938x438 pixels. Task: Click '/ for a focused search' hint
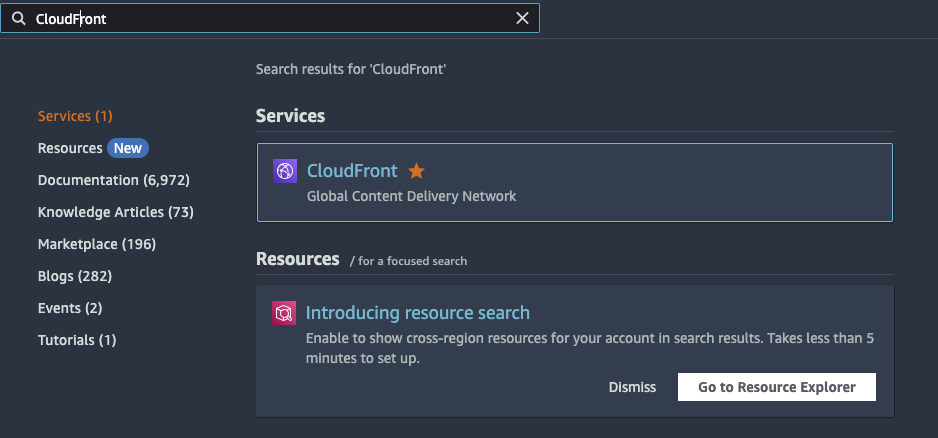[x=409, y=261]
